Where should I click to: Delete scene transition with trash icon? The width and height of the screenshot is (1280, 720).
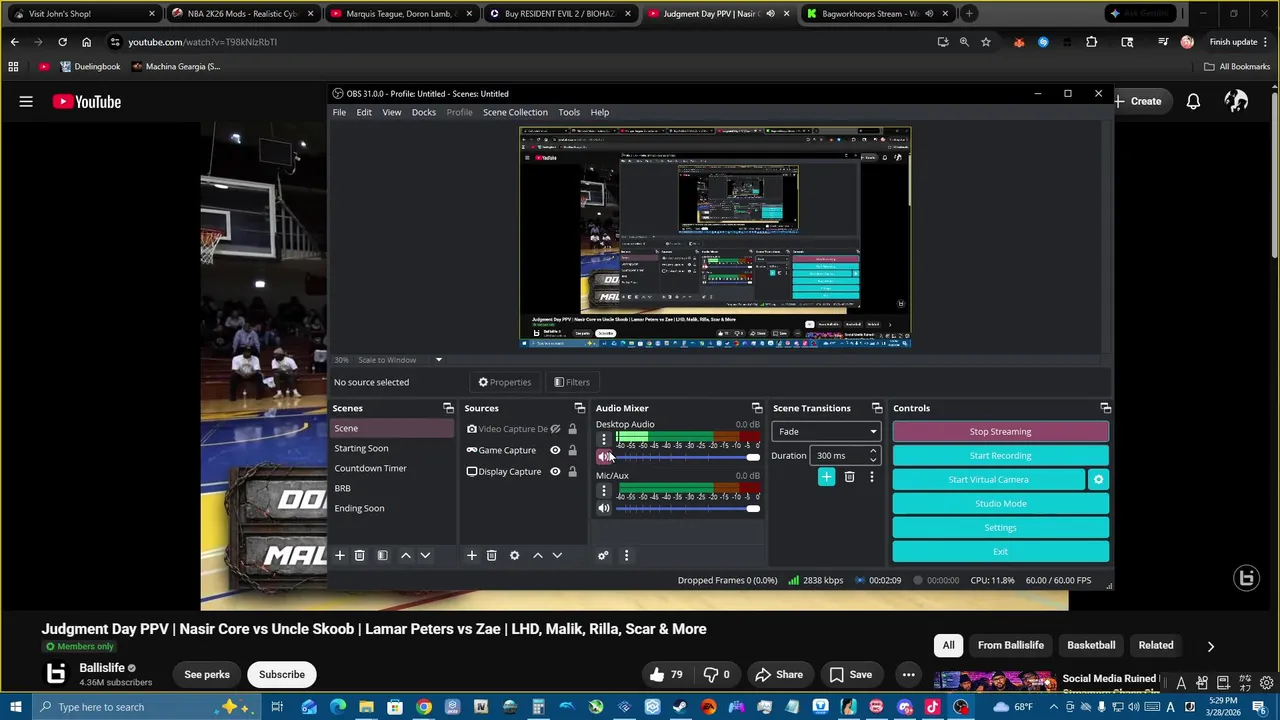tap(849, 477)
